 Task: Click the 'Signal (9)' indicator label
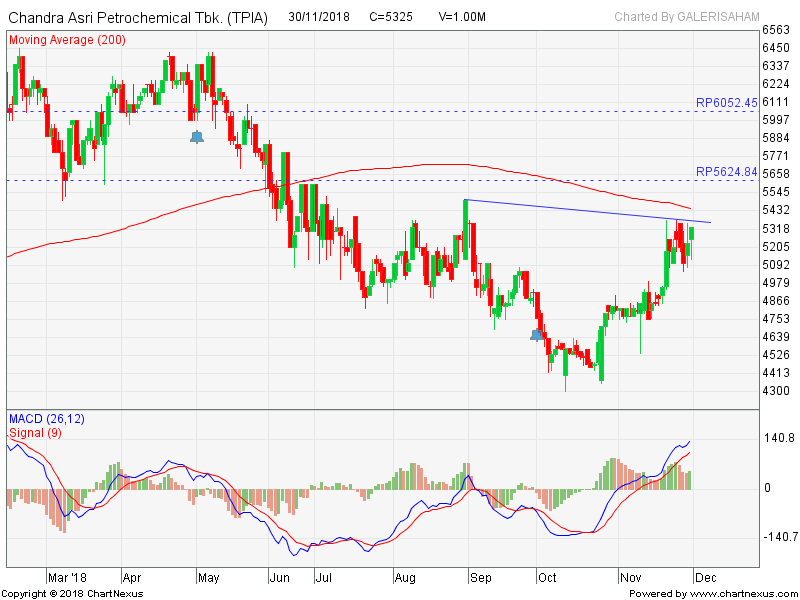coord(35,433)
